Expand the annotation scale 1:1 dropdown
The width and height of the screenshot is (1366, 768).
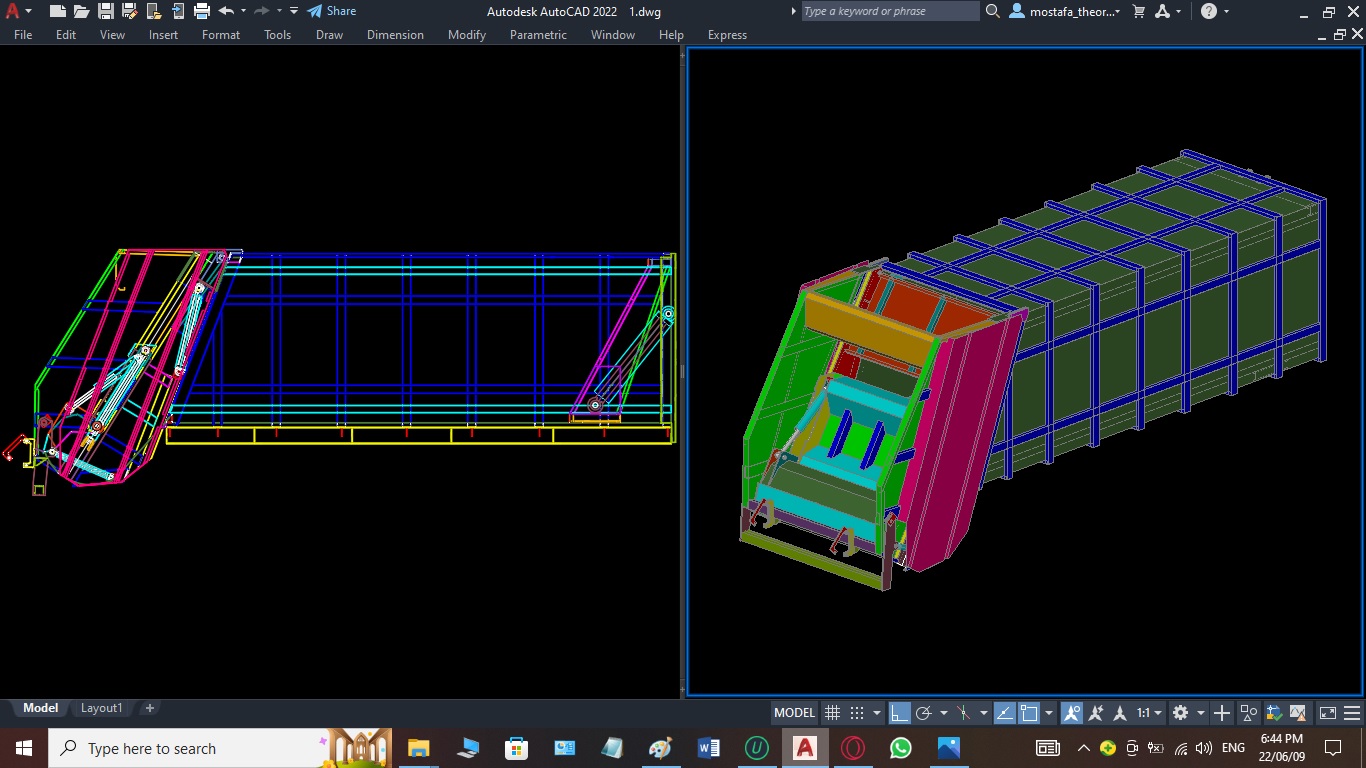point(1150,713)
